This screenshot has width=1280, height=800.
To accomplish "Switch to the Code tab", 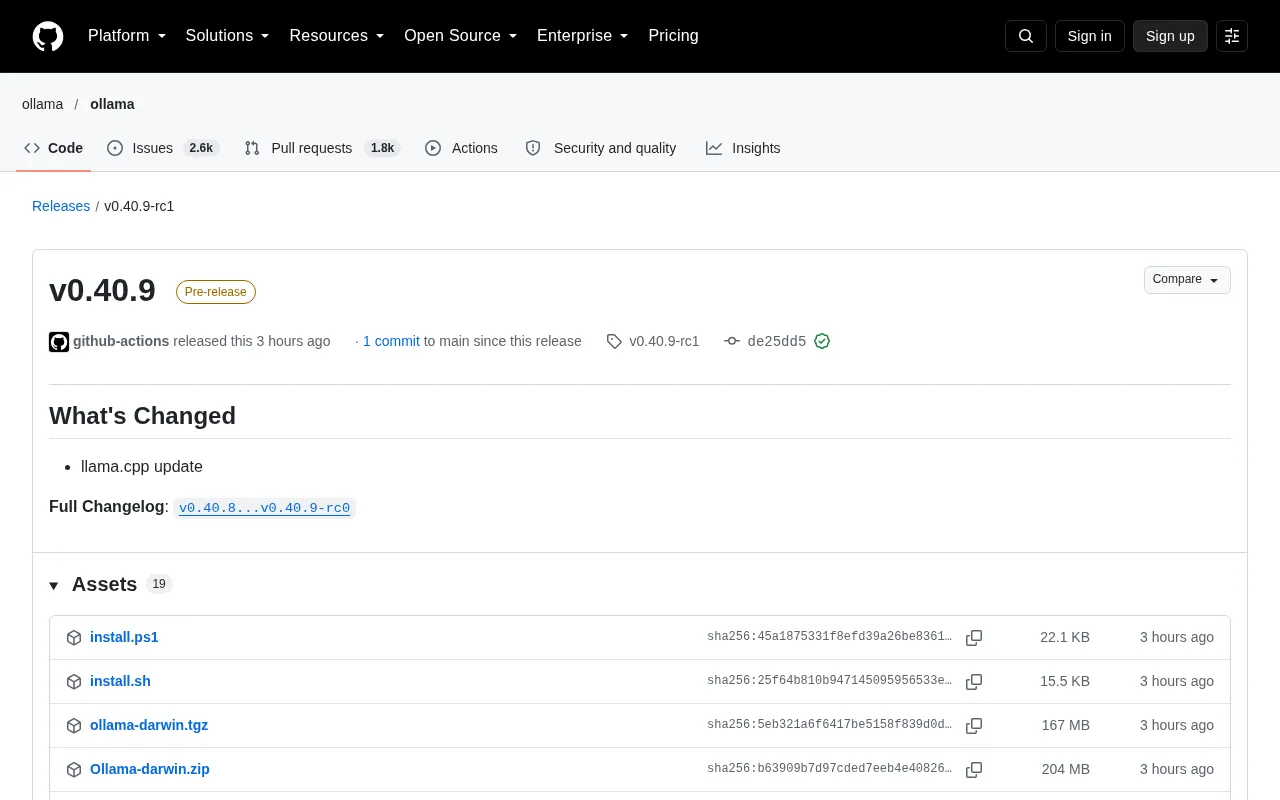I will coord(54,148).
